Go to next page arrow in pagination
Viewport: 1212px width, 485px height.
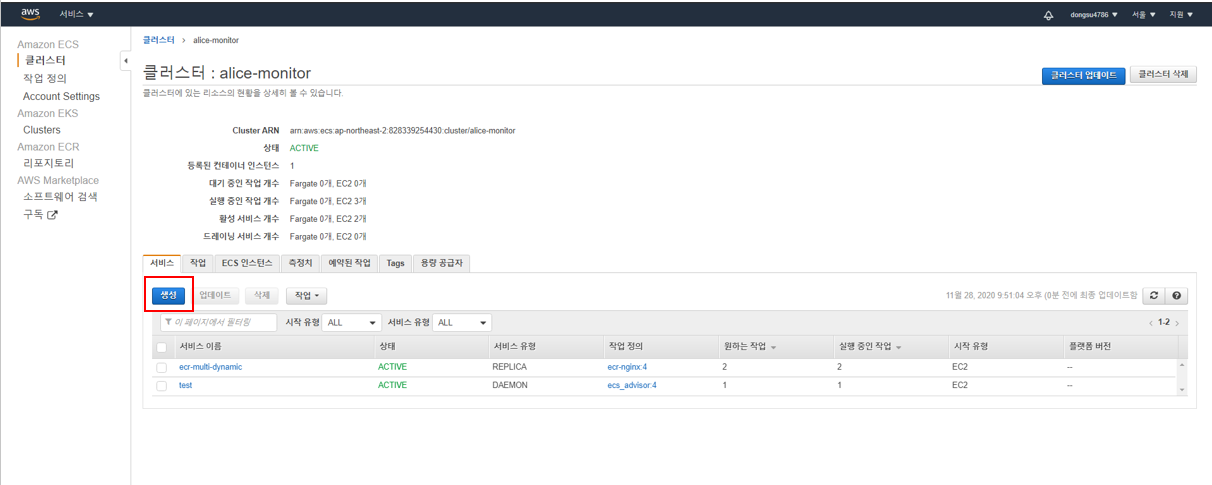1177,323
